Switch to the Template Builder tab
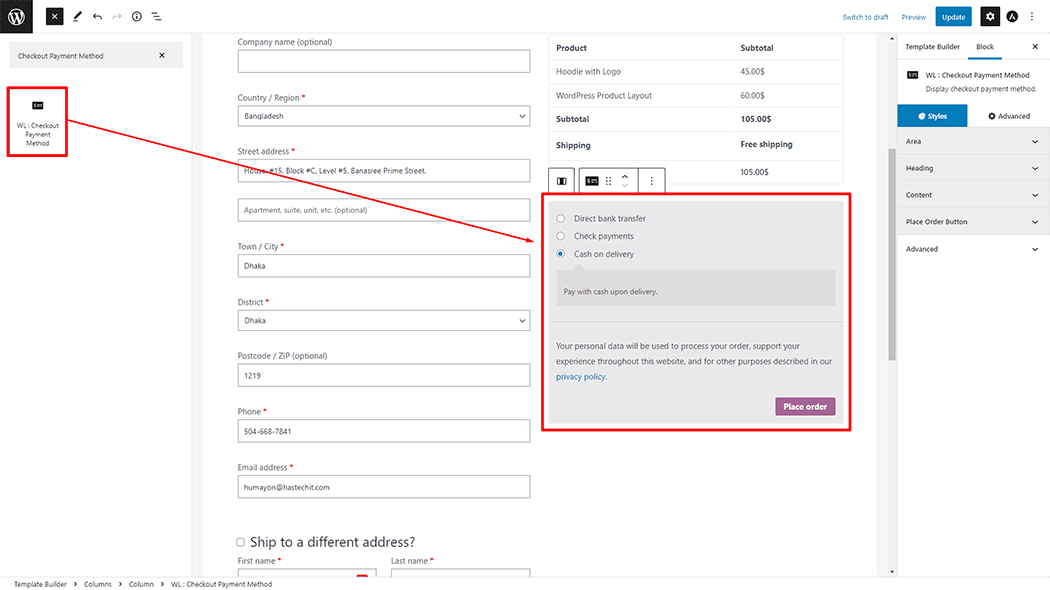The width and height of the screenshot is (1050, 590). (x=932, y=47)
